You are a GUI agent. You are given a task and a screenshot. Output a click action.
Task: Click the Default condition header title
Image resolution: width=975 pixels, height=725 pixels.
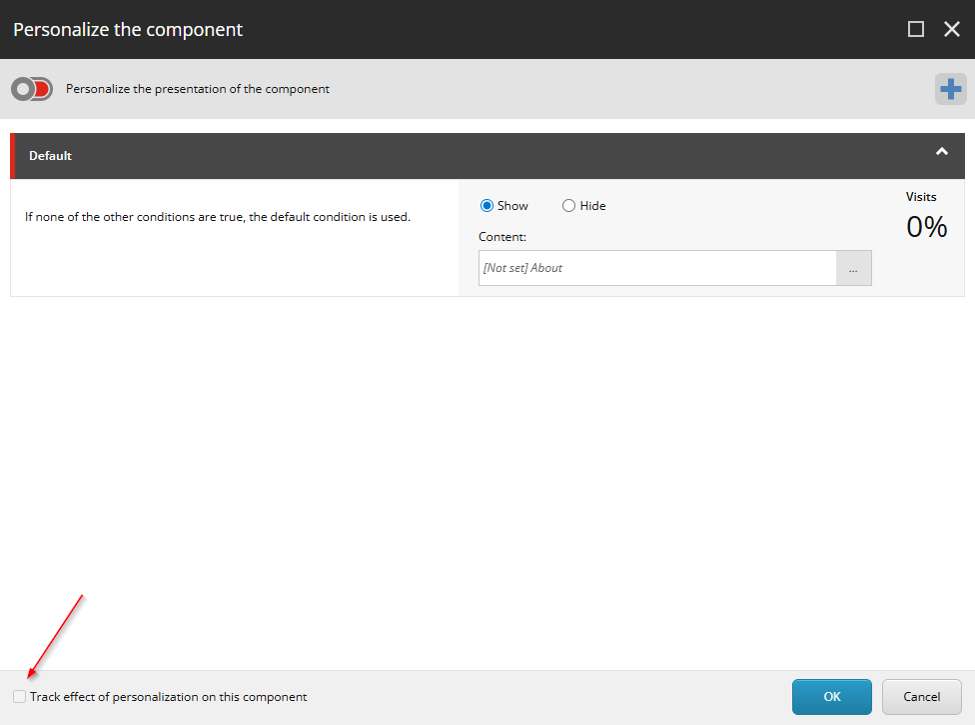[50, 156]
